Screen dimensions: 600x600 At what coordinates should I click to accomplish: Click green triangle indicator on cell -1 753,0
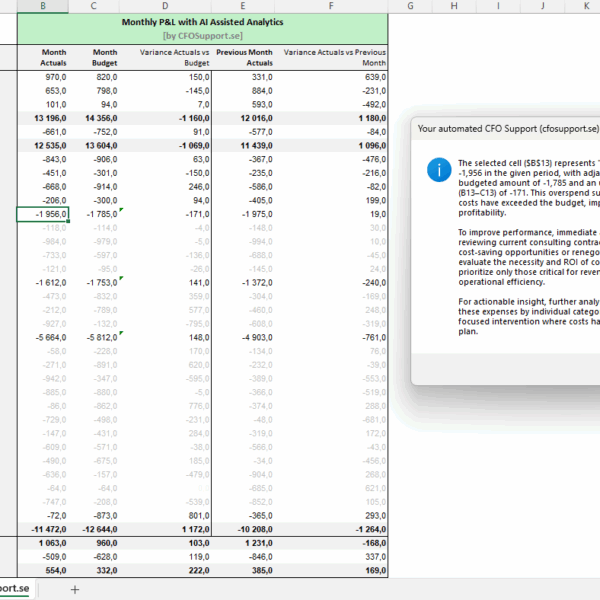tap(121, 278)
